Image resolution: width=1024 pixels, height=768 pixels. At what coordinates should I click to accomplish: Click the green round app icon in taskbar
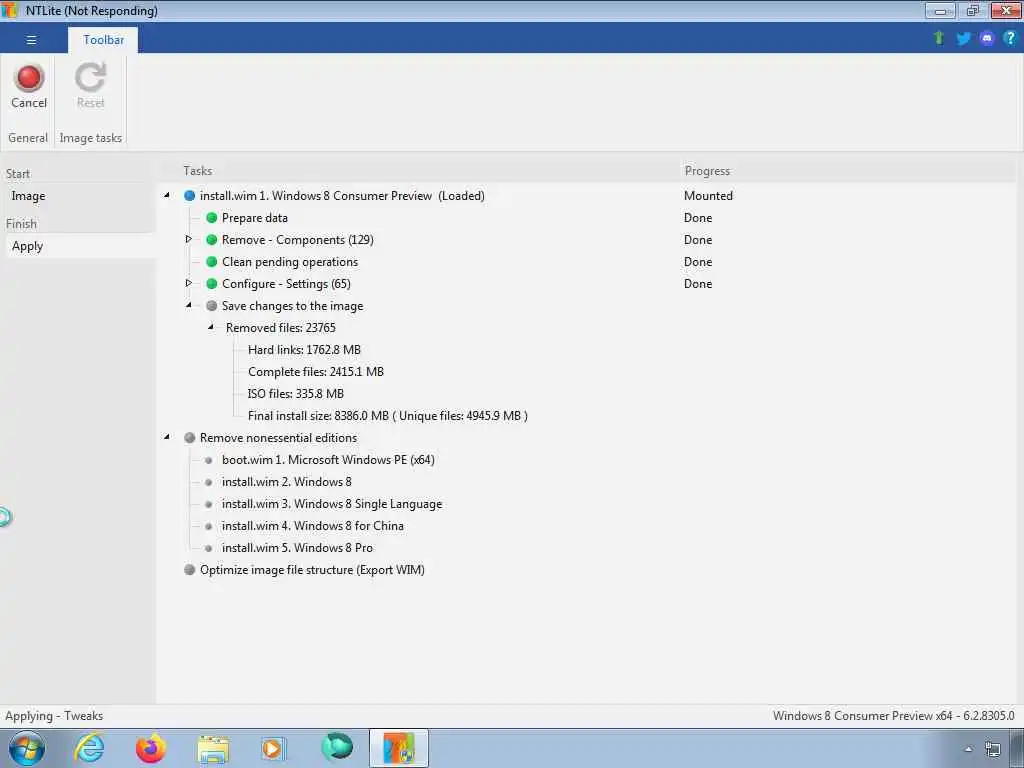pos(337,747)
